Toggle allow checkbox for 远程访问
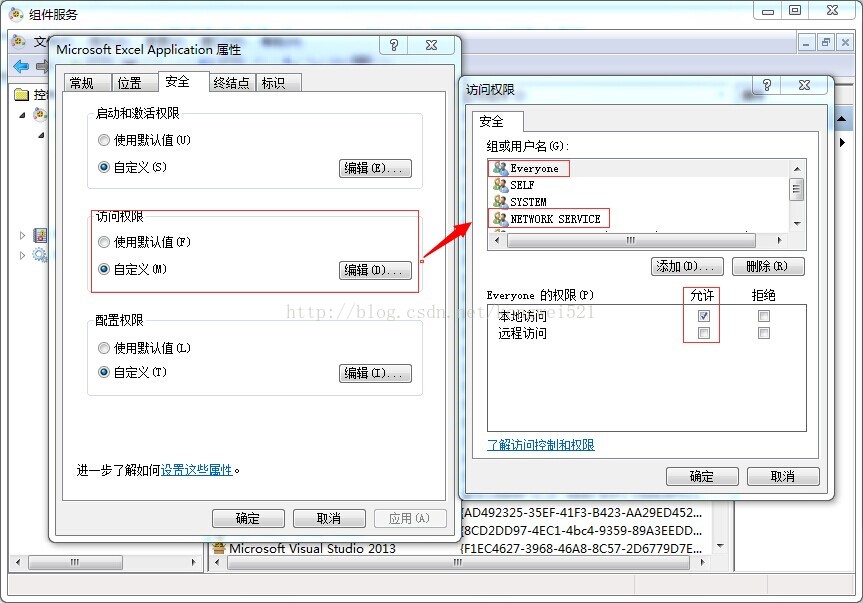The height and width of the screenshot is (603, 863). pyautogui.click(x=703, y=333)
